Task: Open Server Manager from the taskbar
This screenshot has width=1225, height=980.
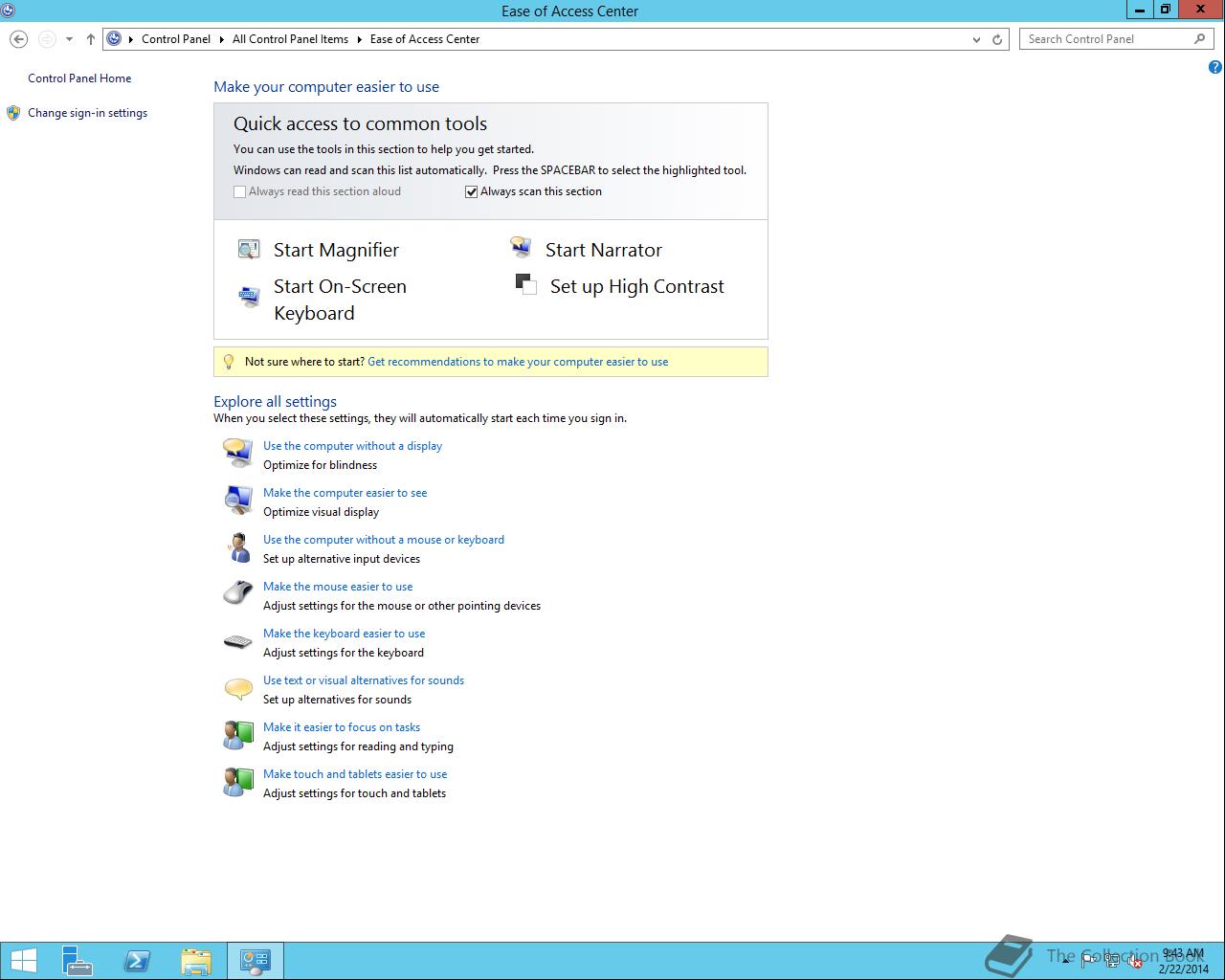Action: tap(77, 961)
